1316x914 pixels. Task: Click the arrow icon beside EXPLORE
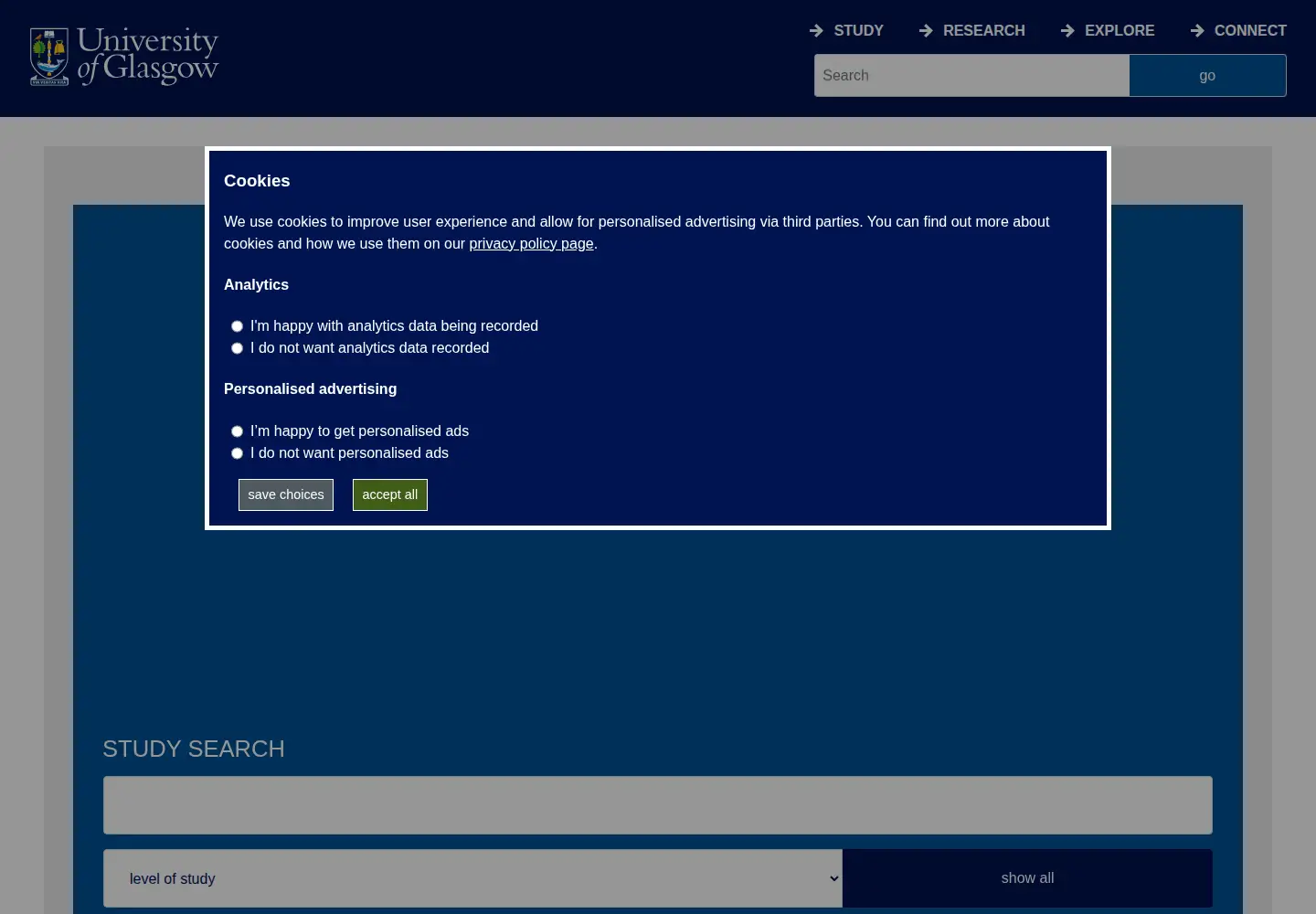[x=1067, y=31]
